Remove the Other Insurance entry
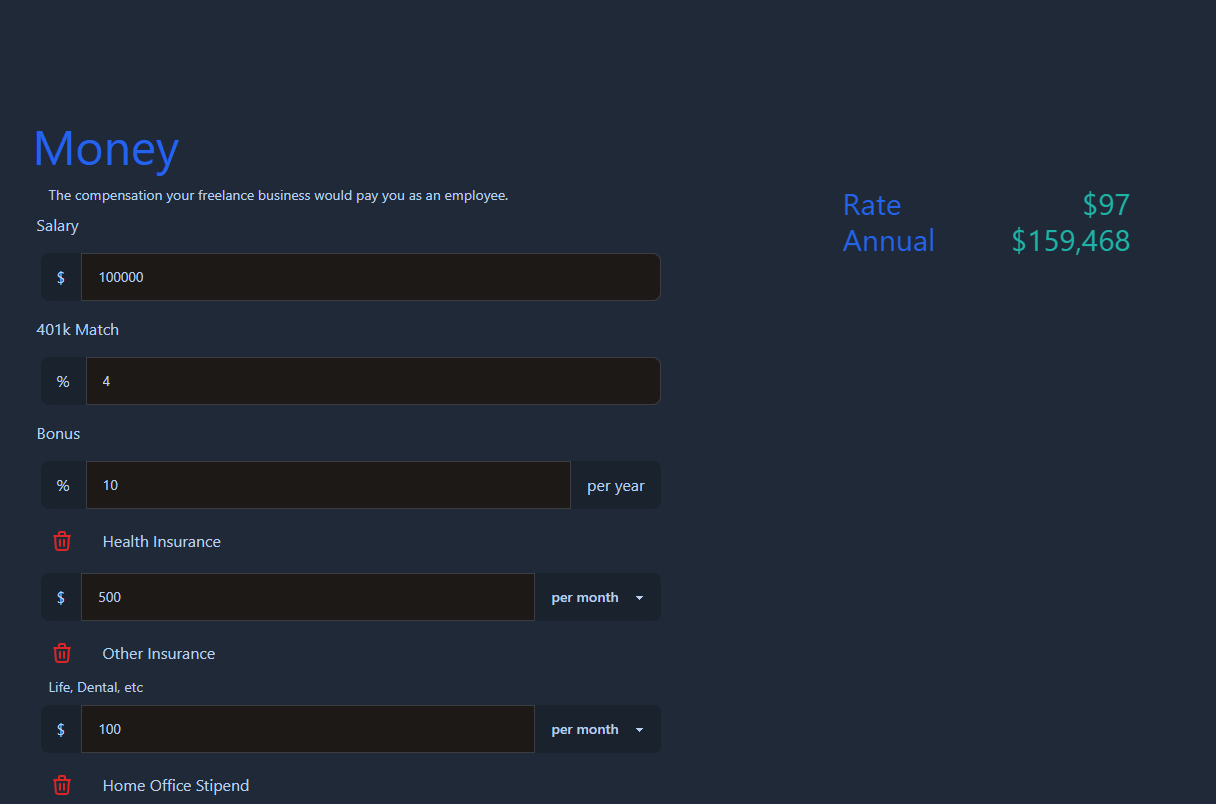The image size is (1216, 804). pos(62,653)
